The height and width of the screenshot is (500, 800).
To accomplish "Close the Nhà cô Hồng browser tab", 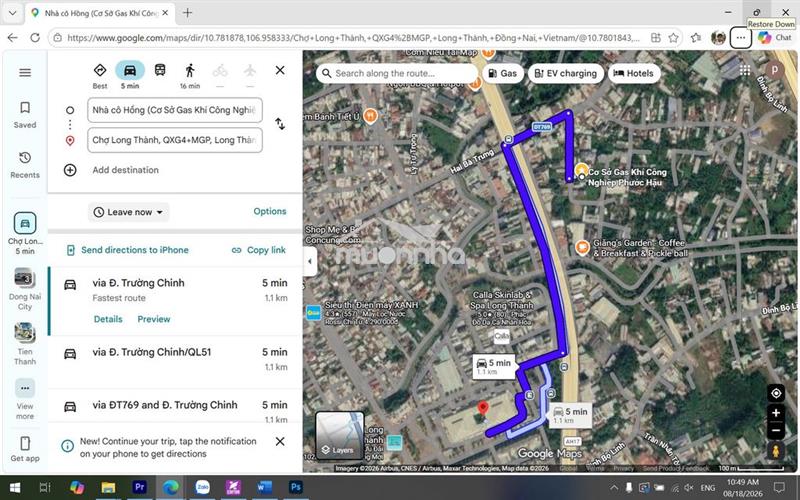I will (x=165, y=13).
